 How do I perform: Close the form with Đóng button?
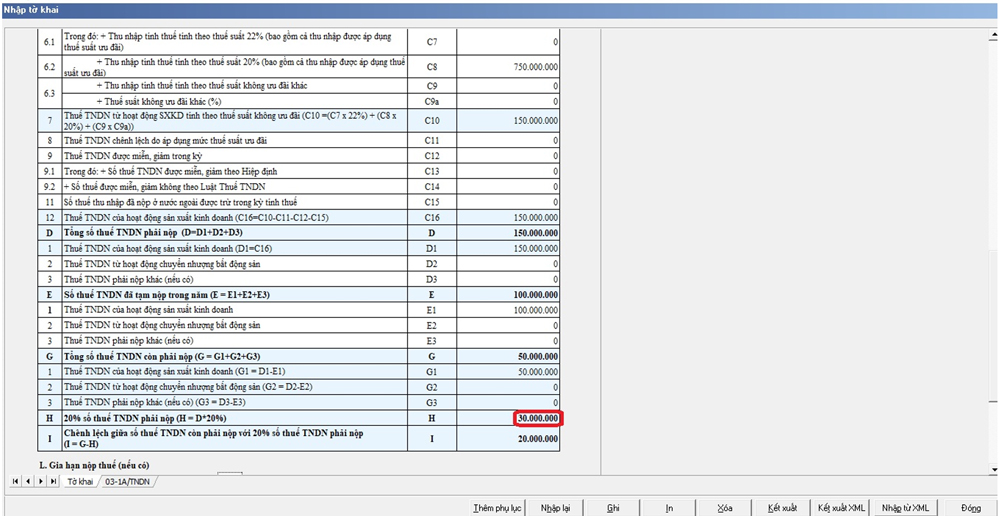[x=970, y=508]
